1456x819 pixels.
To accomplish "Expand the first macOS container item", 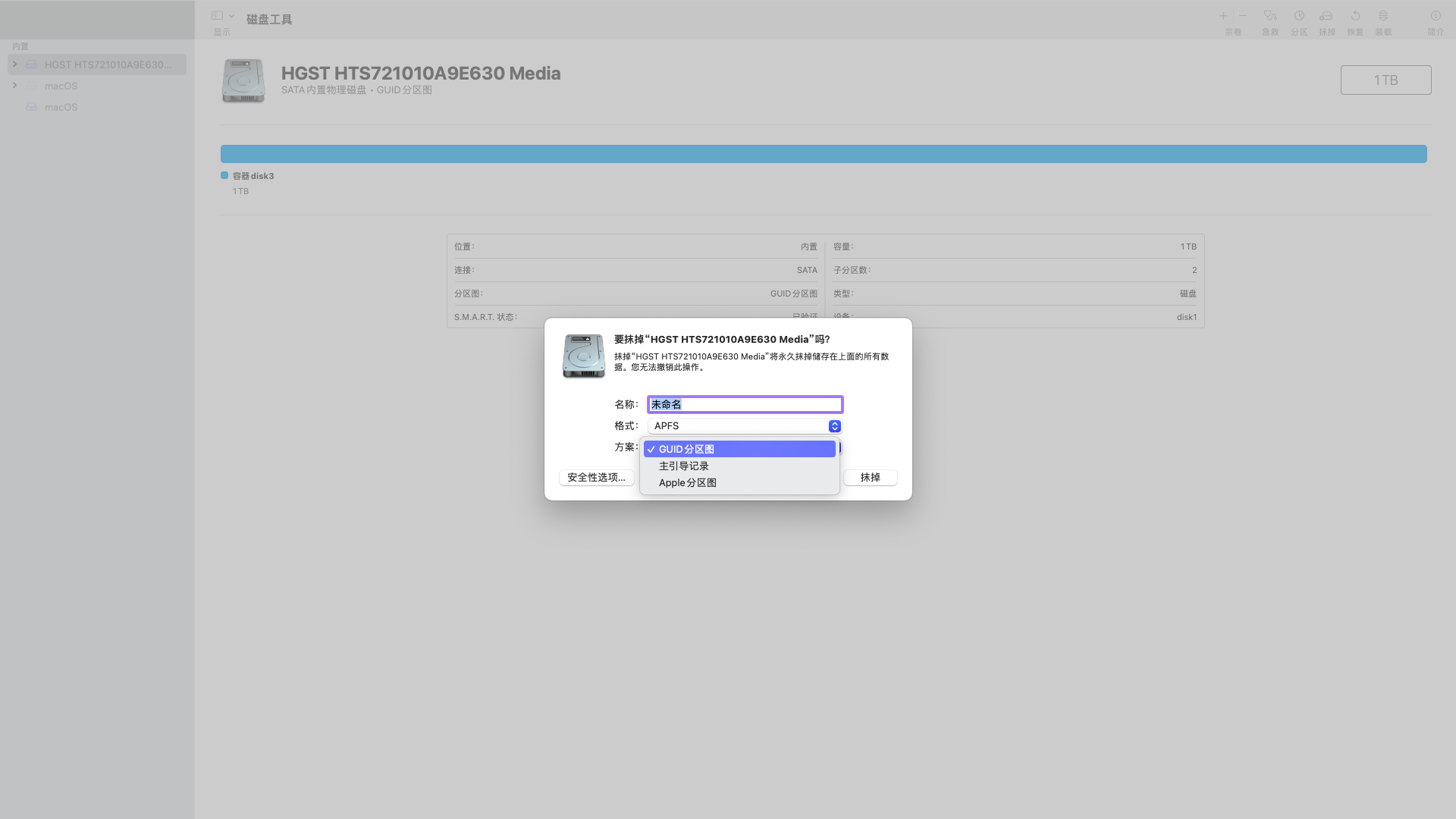I will tap(14, 86).
